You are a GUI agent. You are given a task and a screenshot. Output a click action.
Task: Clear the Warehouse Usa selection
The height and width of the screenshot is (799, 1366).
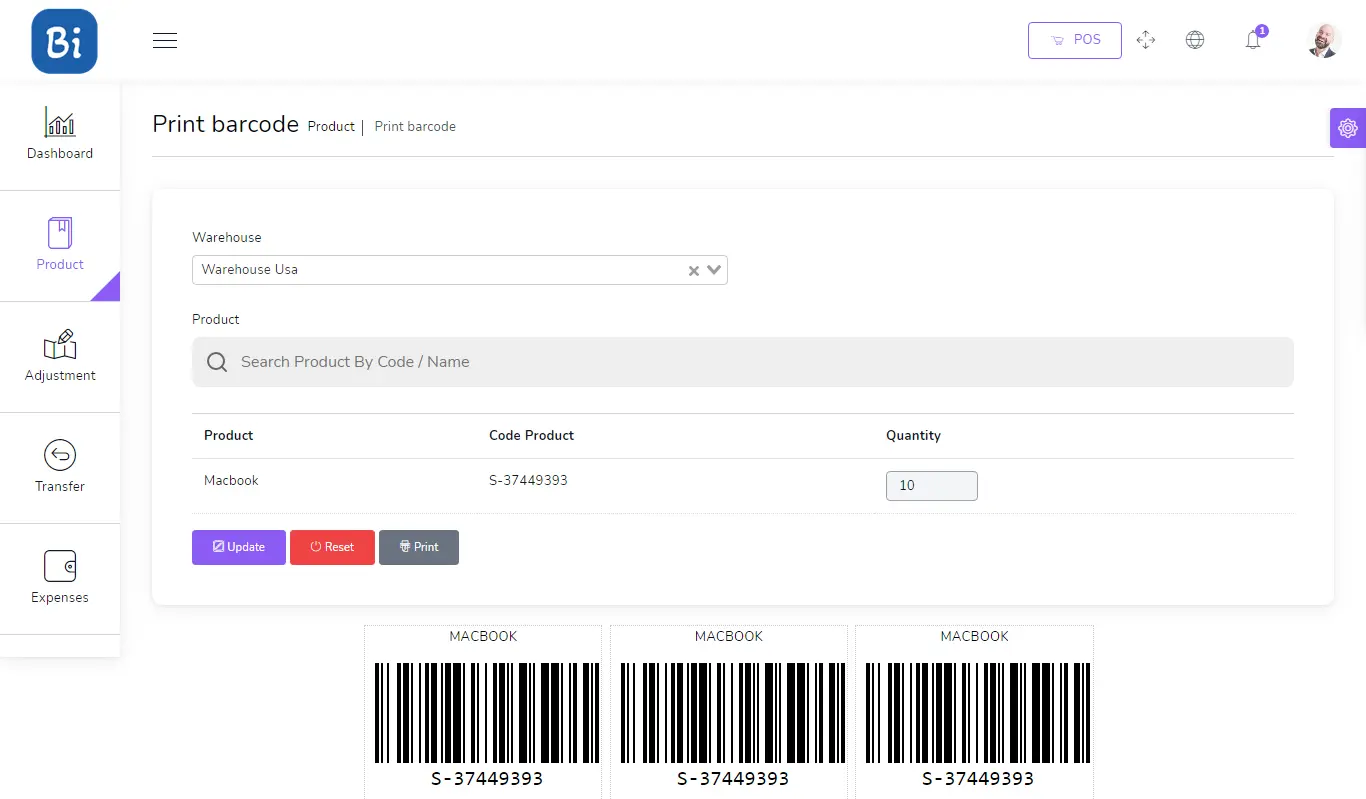point(693,271)
